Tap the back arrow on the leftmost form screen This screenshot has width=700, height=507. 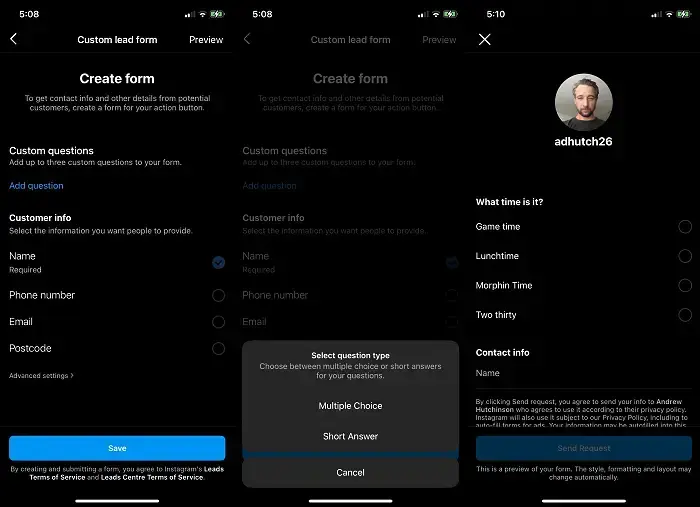tap(14, 40)
